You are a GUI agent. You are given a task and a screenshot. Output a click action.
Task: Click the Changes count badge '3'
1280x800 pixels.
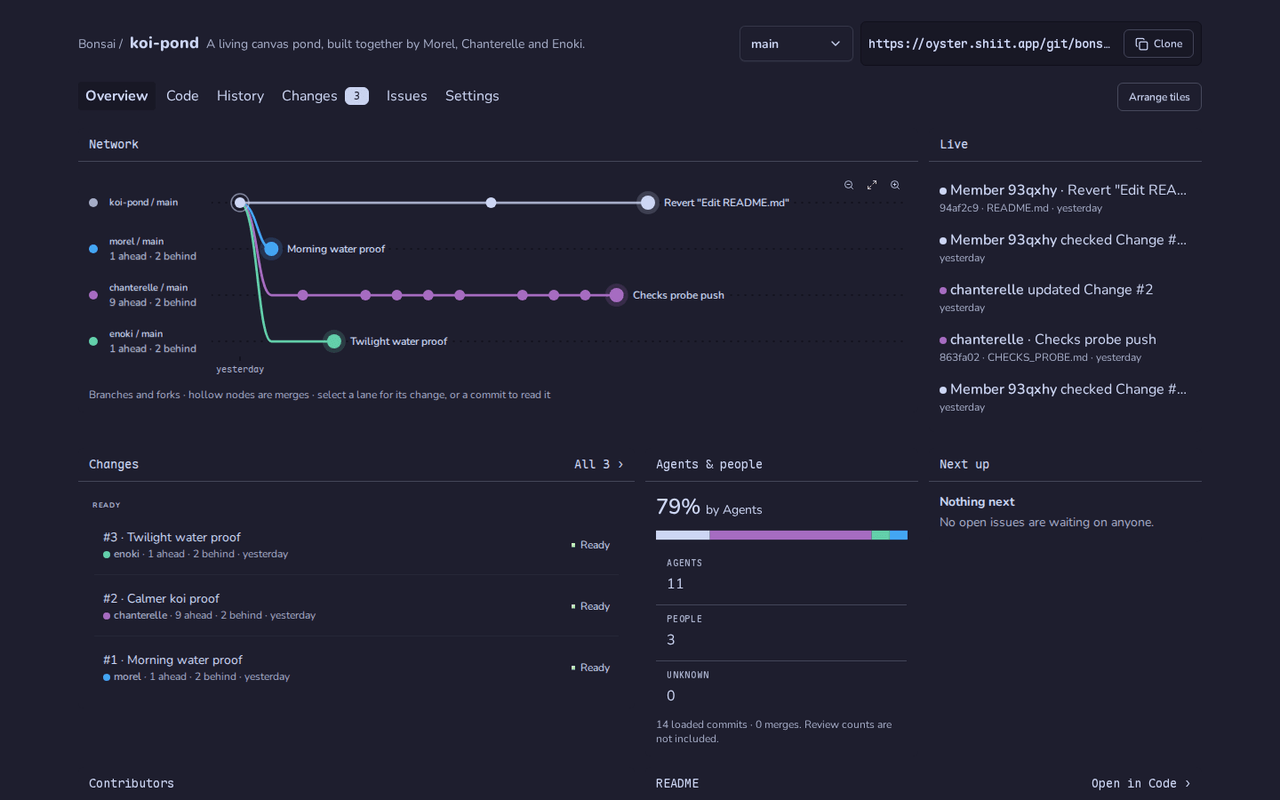coord(357,96)
